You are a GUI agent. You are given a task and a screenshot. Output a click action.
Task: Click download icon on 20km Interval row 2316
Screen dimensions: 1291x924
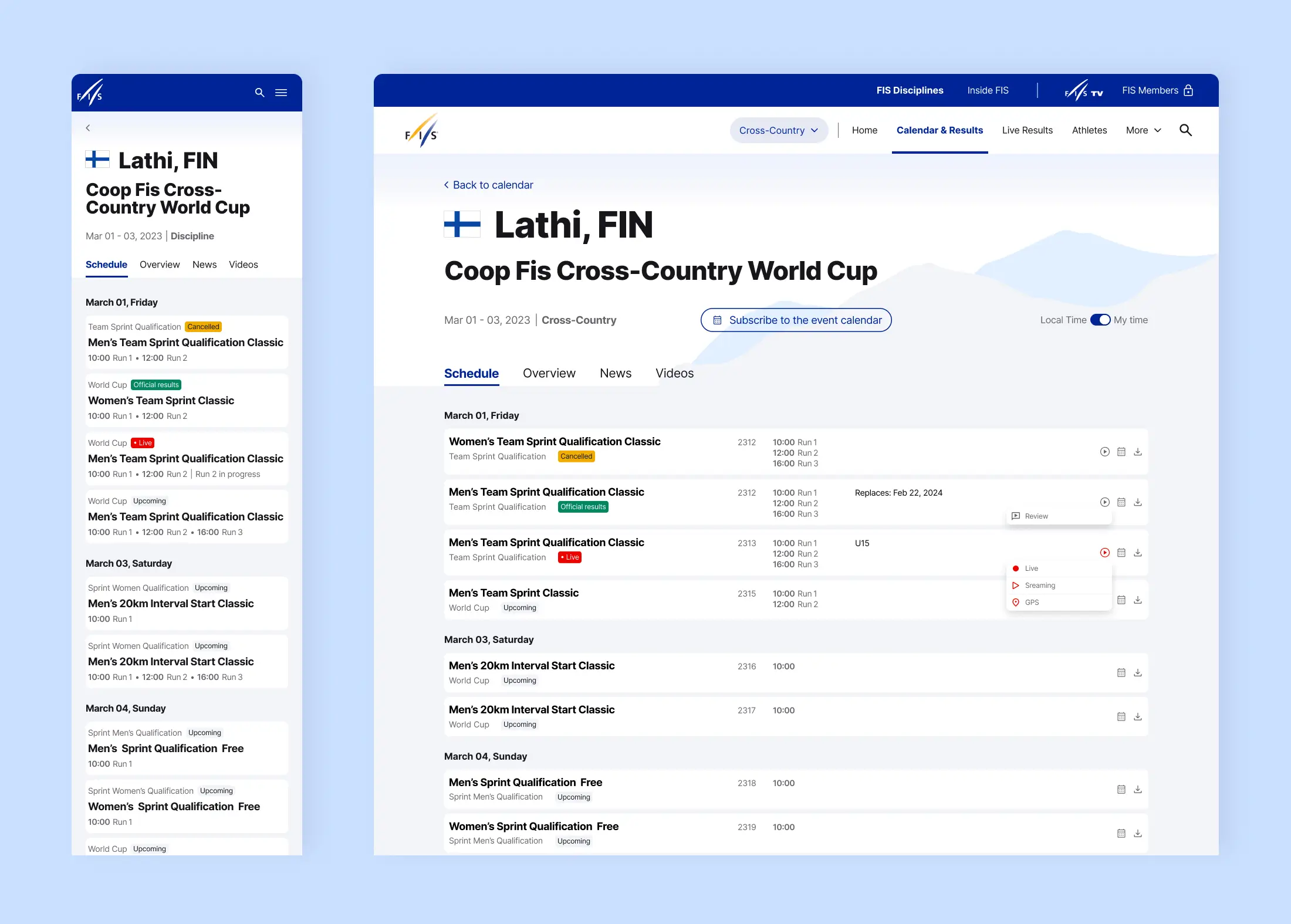coord(1137,673)
